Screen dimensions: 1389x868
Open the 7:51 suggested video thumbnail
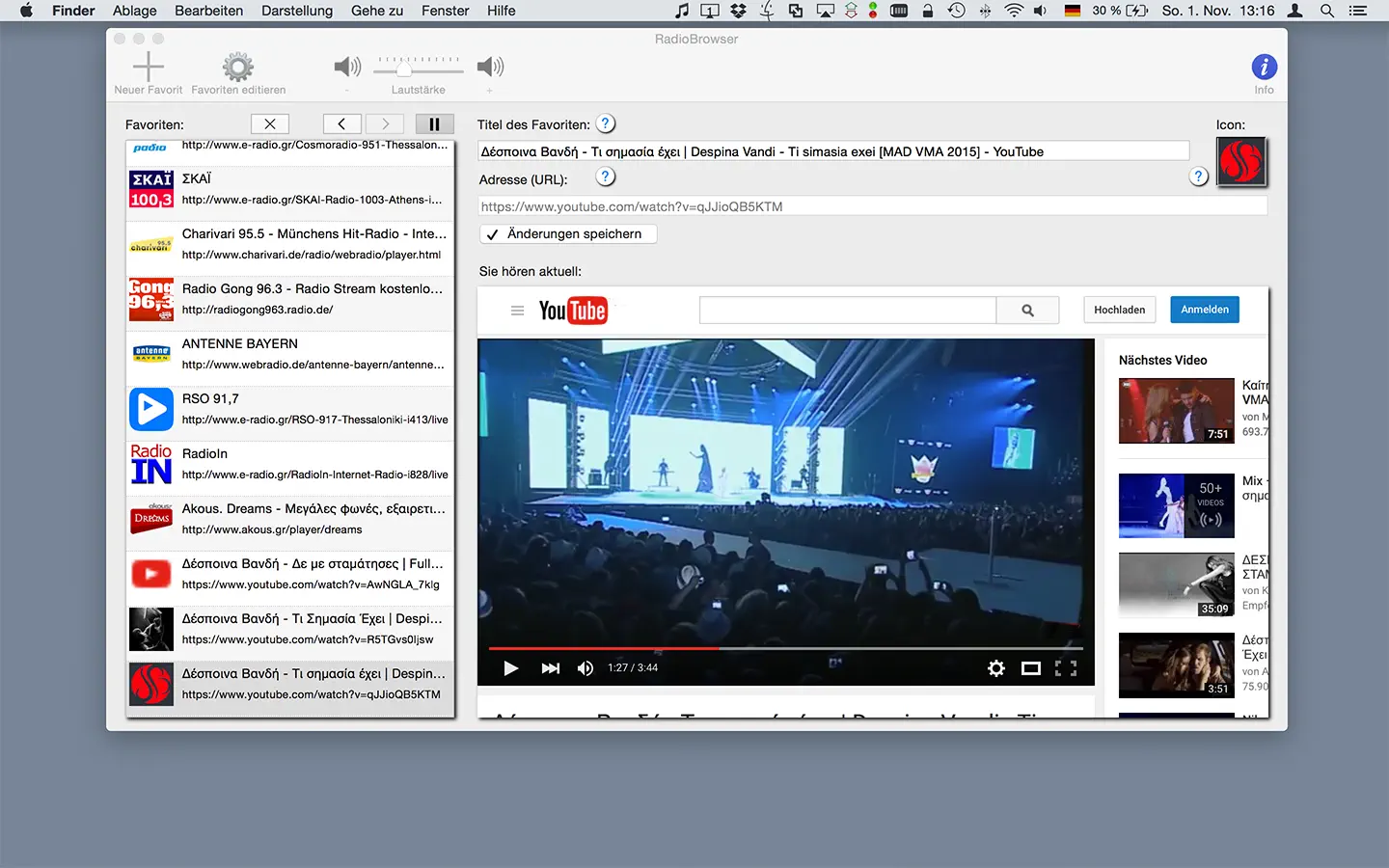1177,411
